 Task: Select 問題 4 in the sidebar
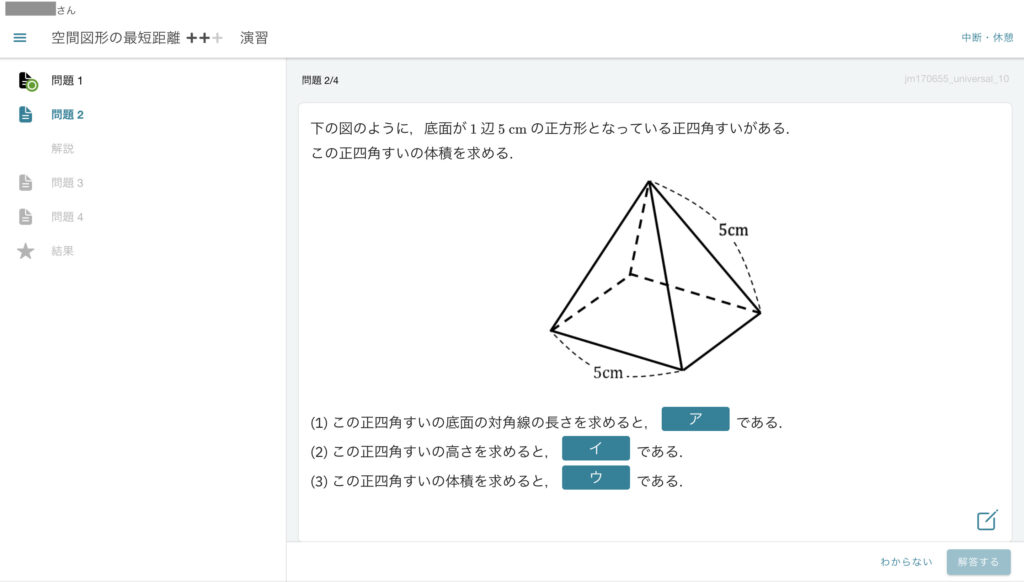(67, 217)
